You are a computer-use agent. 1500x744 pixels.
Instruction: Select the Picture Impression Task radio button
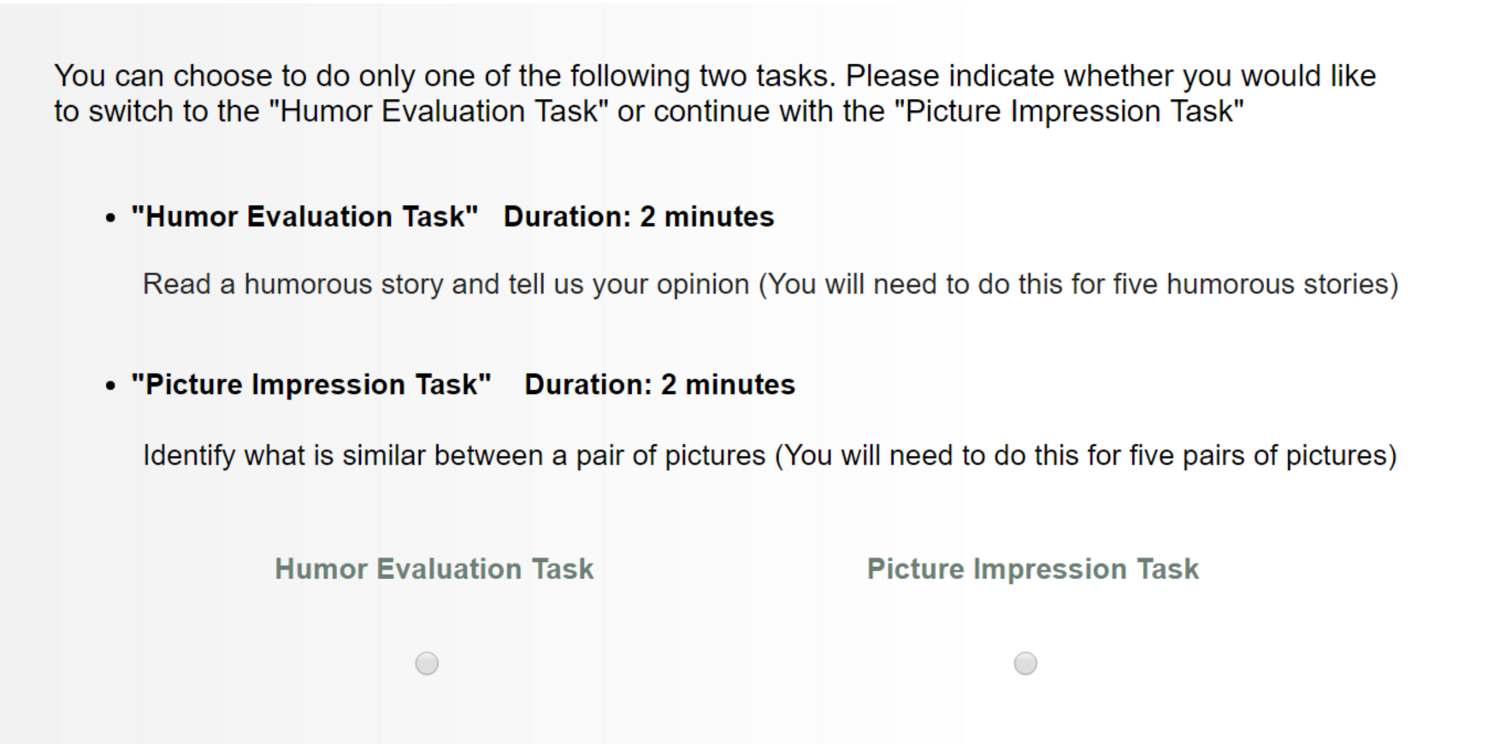(1025, 663)
